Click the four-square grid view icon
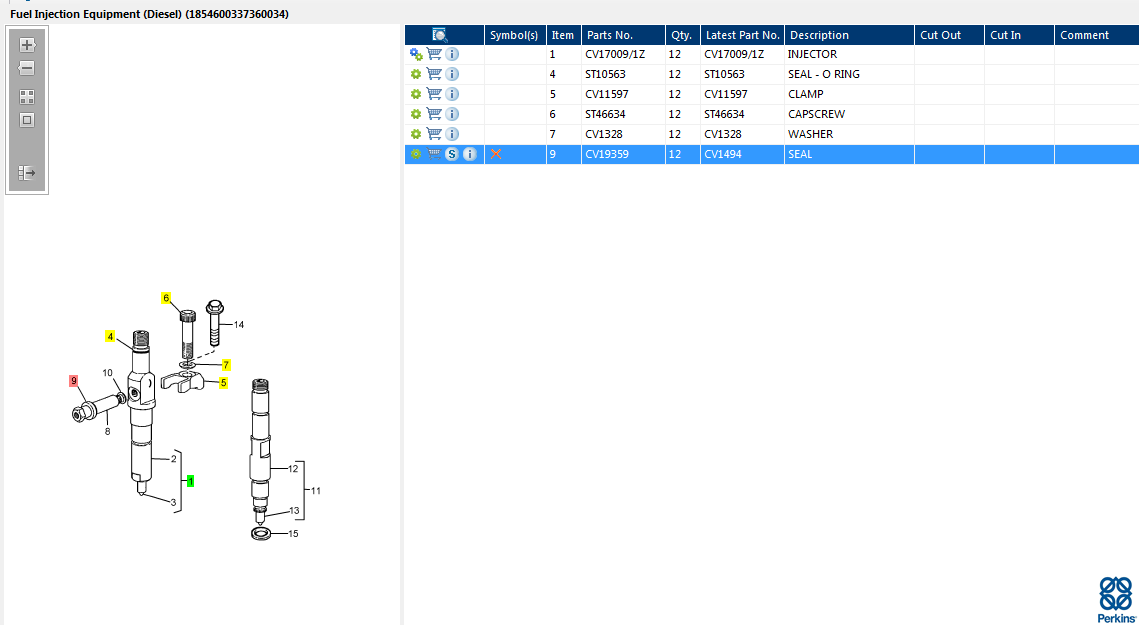 coord(27,97)
